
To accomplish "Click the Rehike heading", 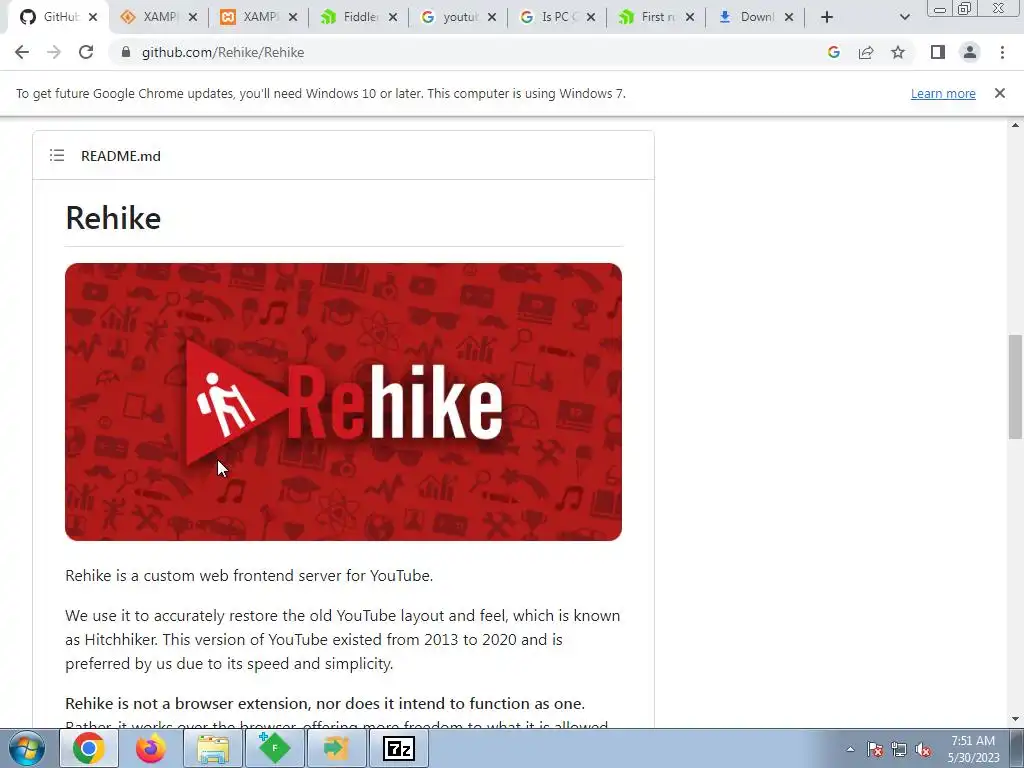I will point(113,218).
